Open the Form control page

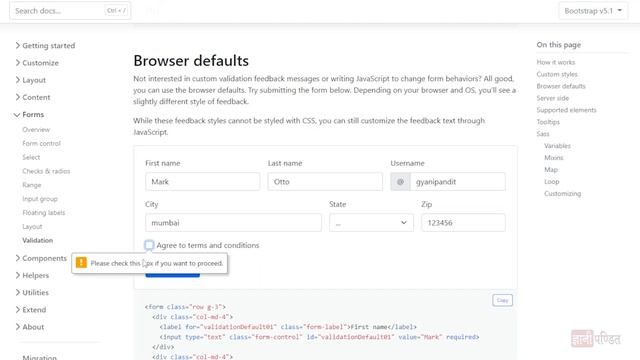(x=41, y=144)
